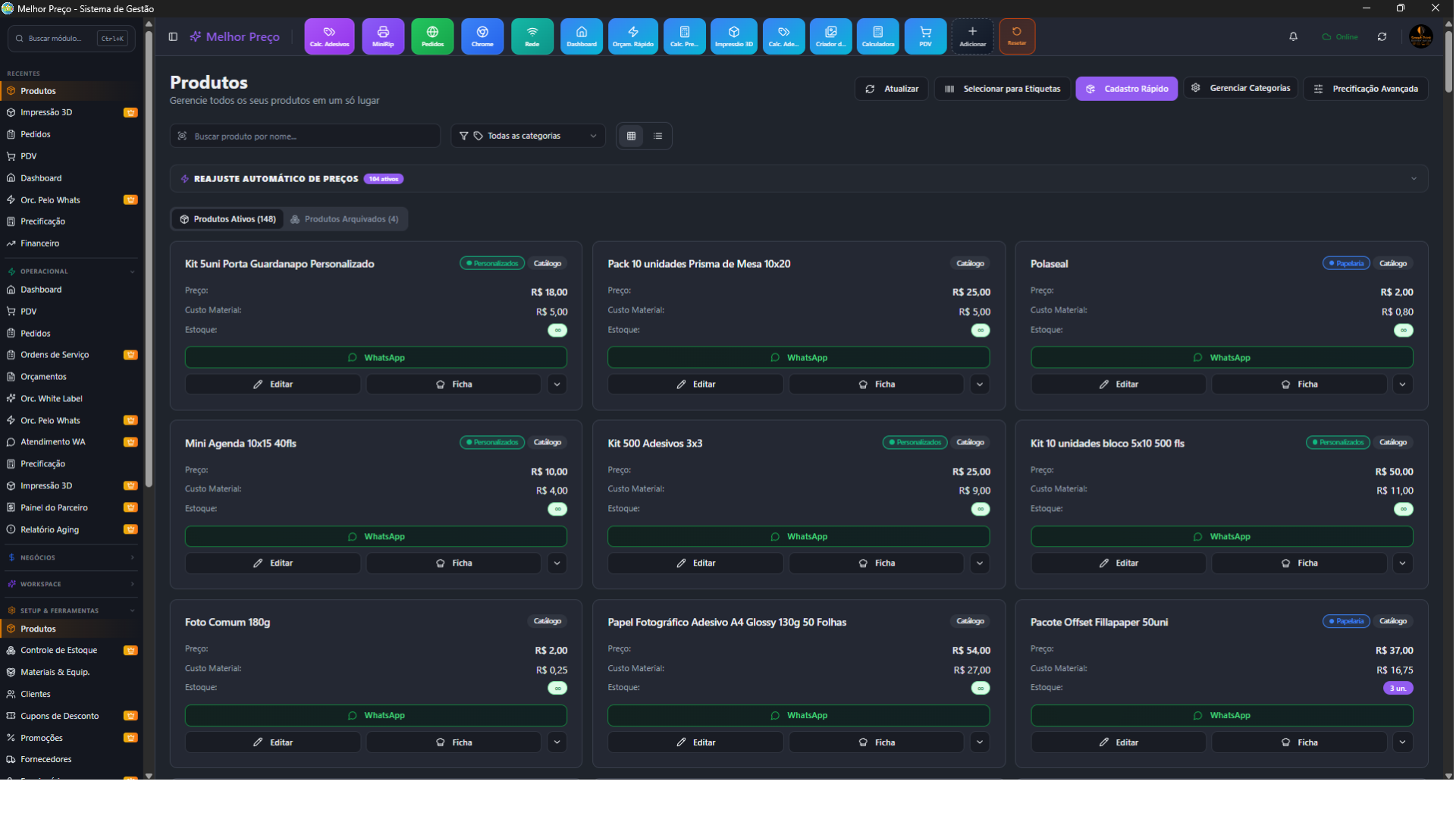The height and width of the screenshot is (819, 1456).
Task: Share Mini Agenda 10x15 40fls via WhatsApp
Action: click(376, 537)
